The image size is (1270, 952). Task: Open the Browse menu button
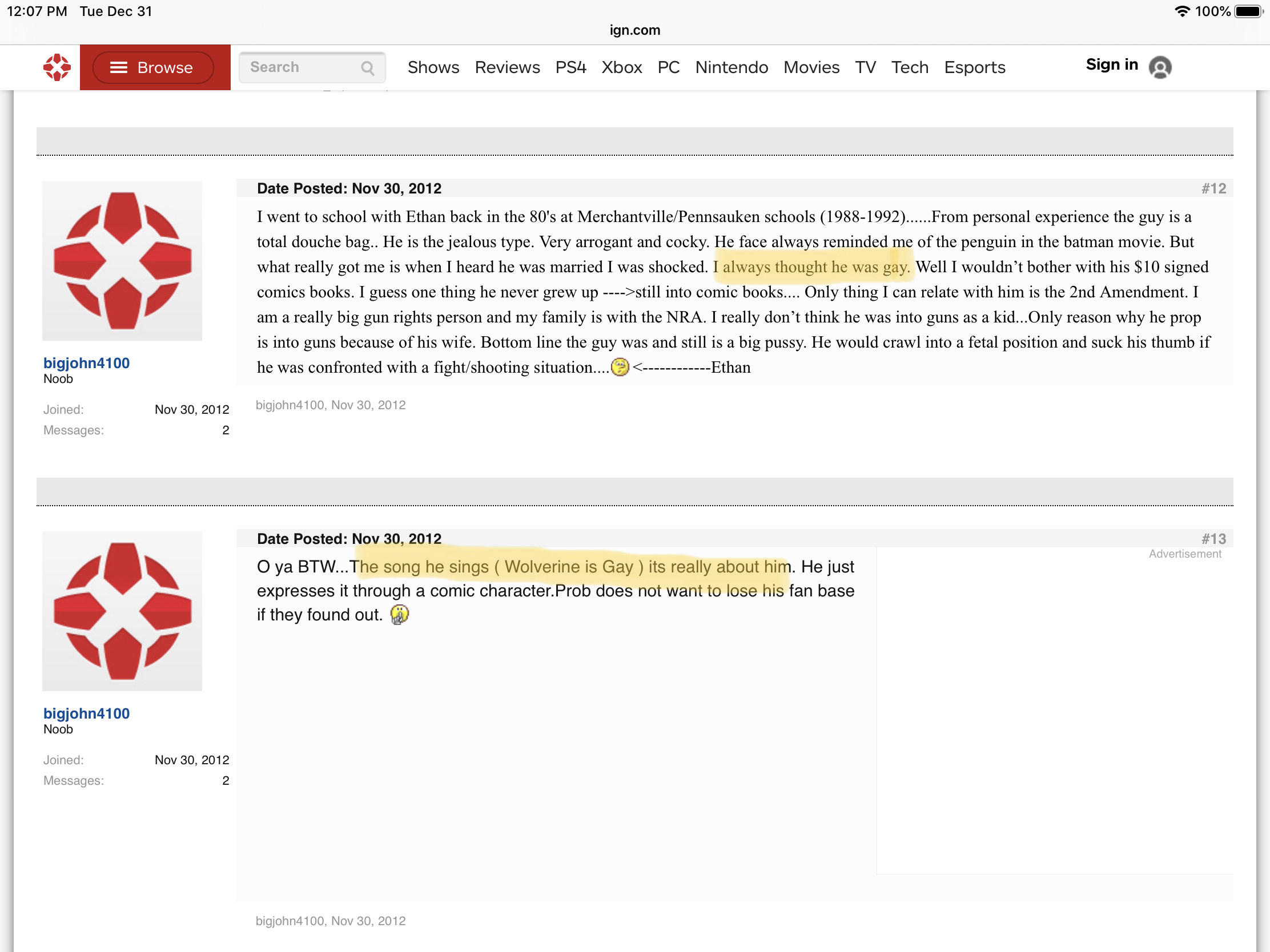click(x=153, y=68)
